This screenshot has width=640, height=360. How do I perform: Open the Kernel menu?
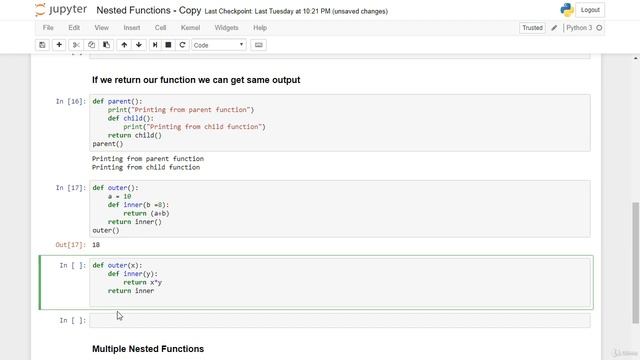[x=190, y=28]
